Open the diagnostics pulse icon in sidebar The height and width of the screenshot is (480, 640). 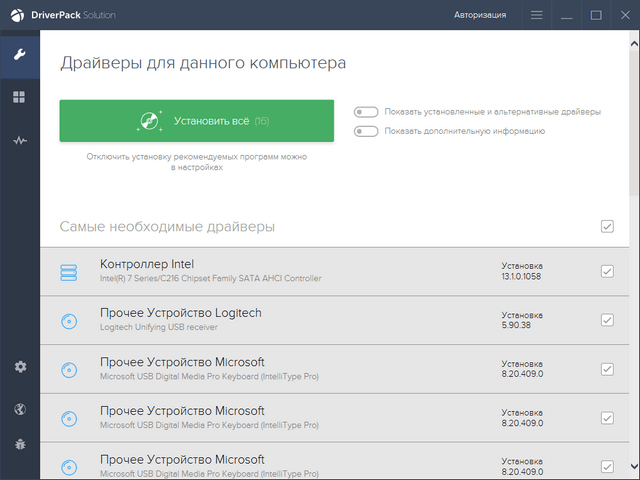(19, 141)
